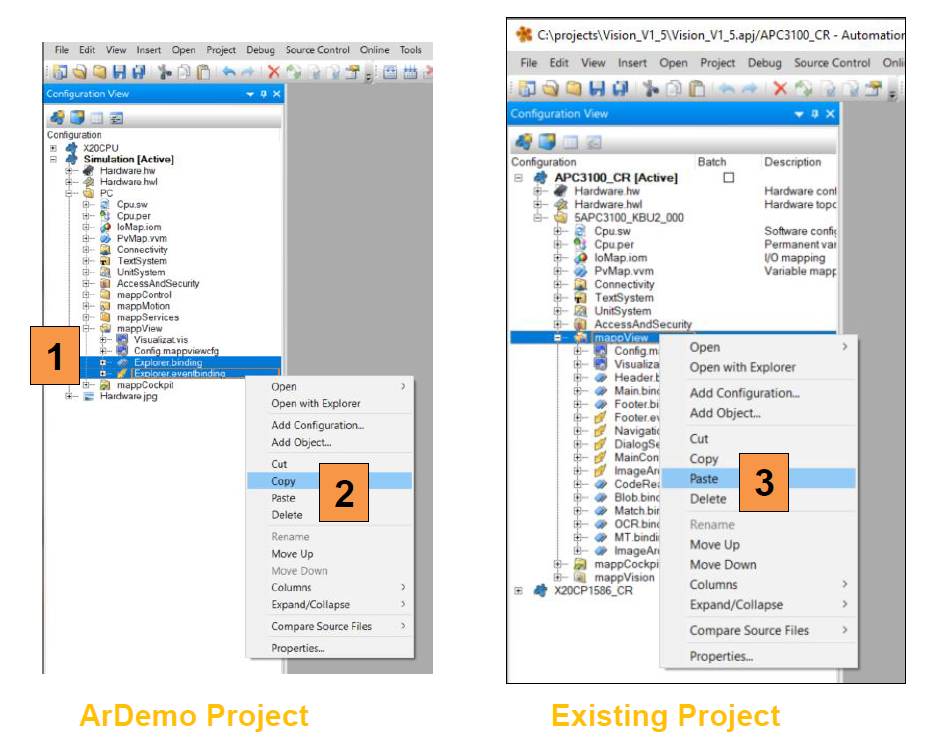Expand the X20CP1586_CR configuration node
The height and width of the screenshot is (748, 925).
518,590
